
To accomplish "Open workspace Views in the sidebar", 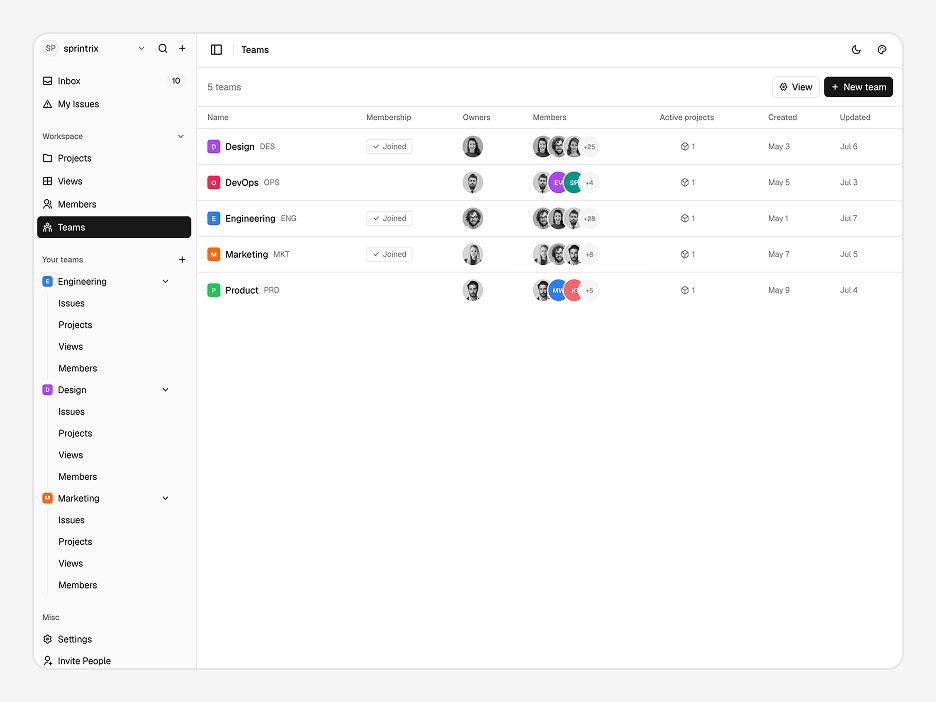I will (114, 181).
